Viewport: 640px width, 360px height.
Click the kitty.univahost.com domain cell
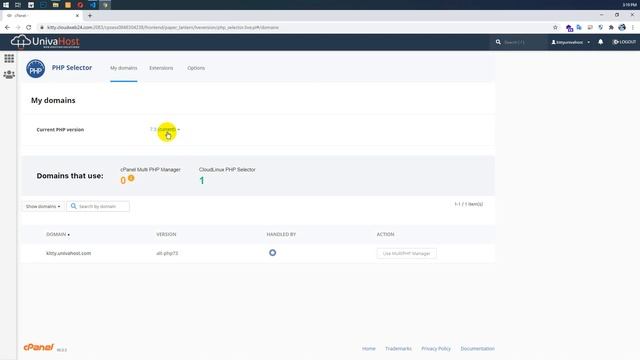click(x=69, y=253)
